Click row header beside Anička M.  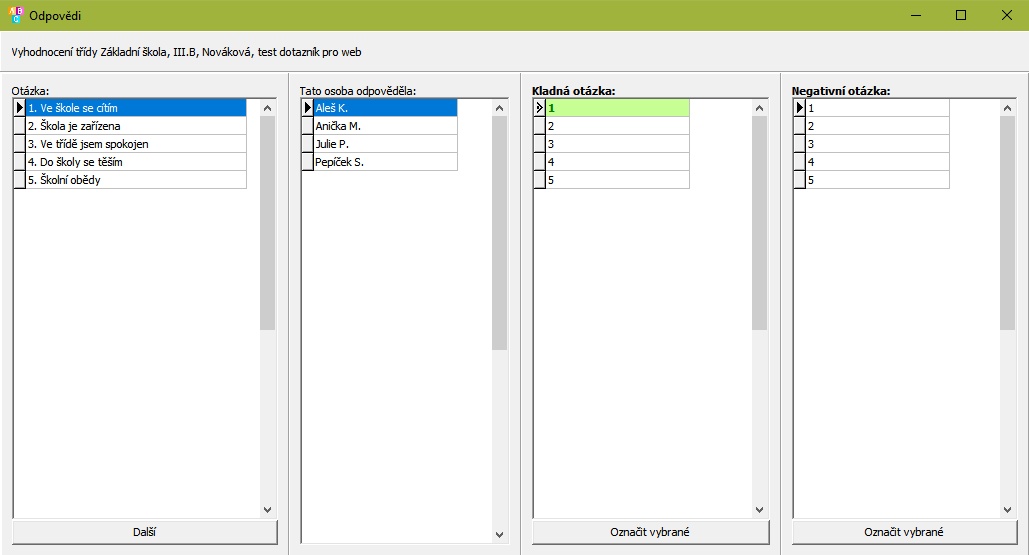pyautogui.click(x=308, y=126)
